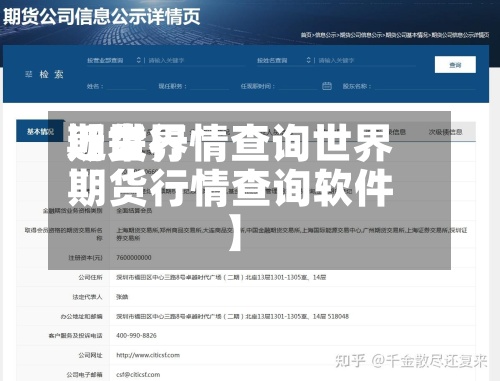This screenshot has height=381, width=500.
Task: Select the 法定代表人 label
Action: (87, 297)
